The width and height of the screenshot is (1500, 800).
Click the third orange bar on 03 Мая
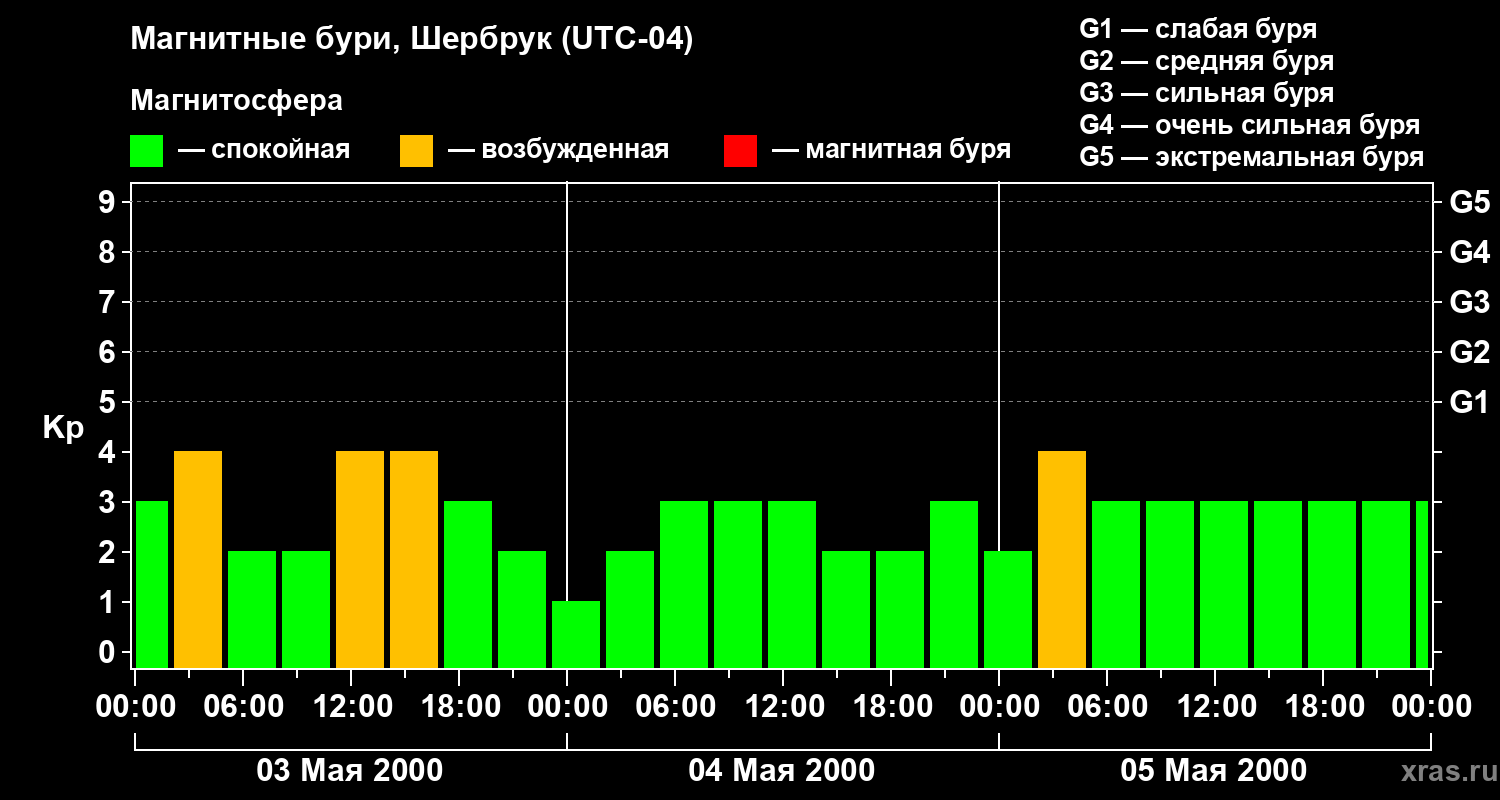click(x=414, y=560)
